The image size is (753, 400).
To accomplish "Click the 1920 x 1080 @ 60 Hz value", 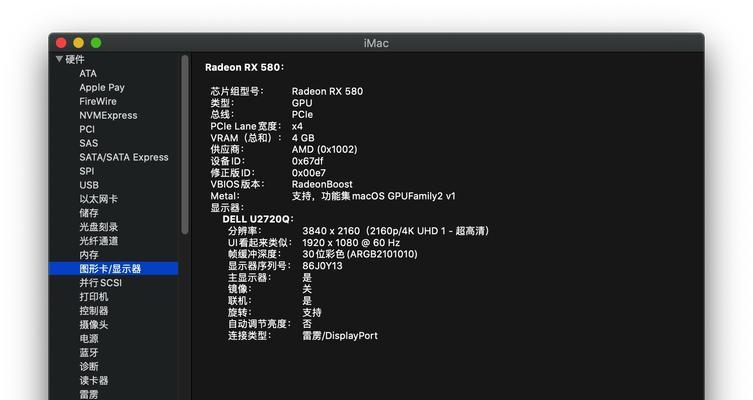I will tap(351, 242).
